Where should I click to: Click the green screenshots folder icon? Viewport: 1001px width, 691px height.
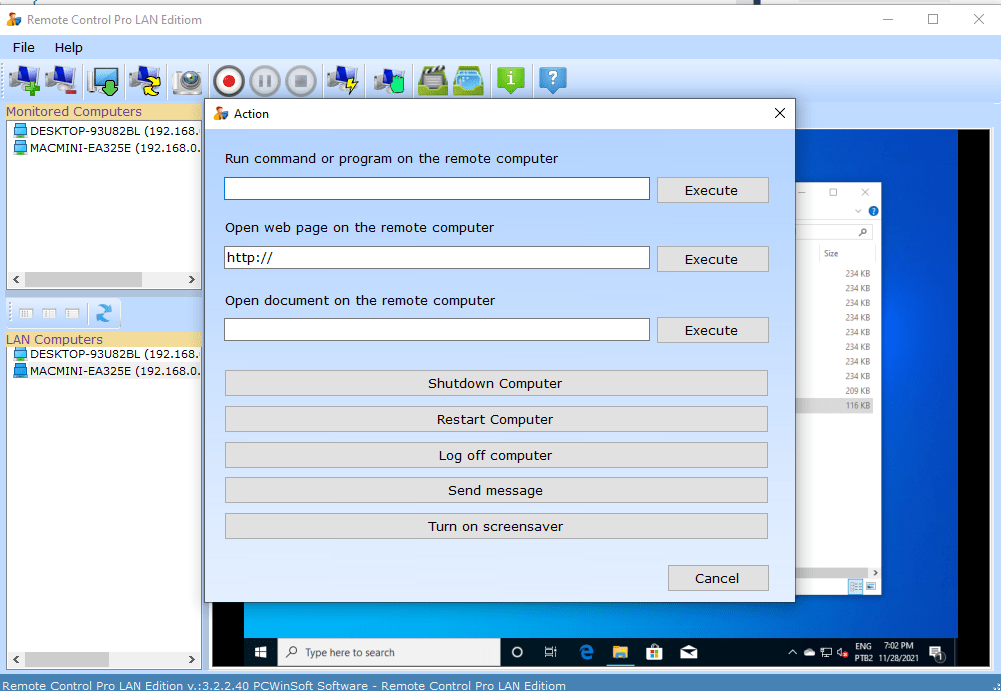point(469,80)
